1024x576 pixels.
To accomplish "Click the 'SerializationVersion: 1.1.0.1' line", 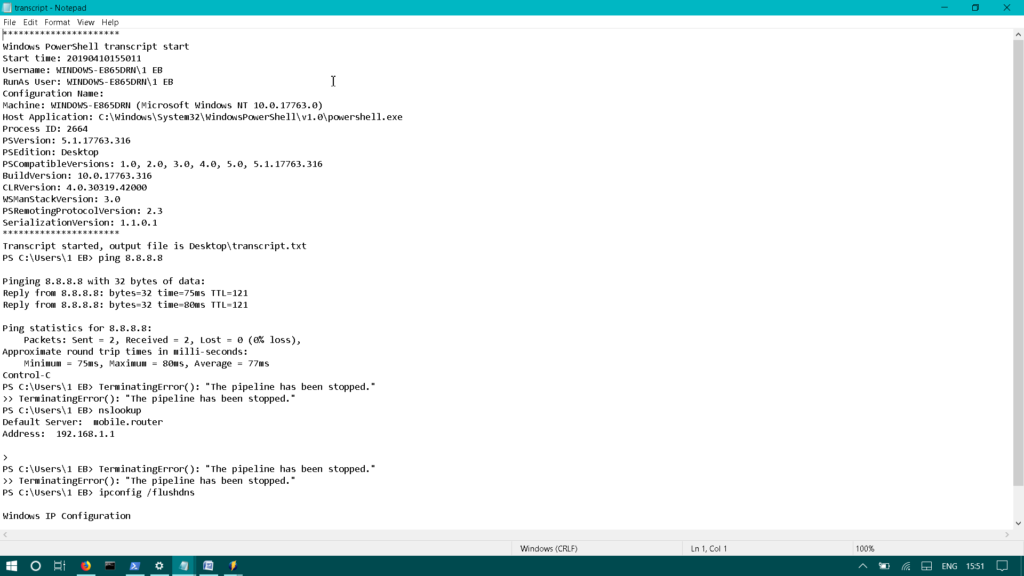I will [80, 223].
